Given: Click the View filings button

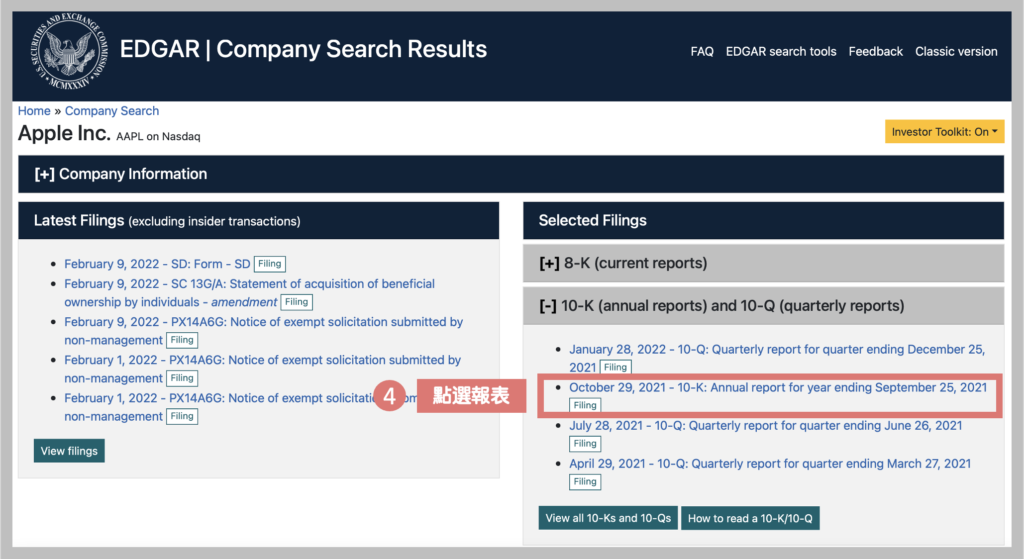Looking at the screenshot, I should pos(69,451).
